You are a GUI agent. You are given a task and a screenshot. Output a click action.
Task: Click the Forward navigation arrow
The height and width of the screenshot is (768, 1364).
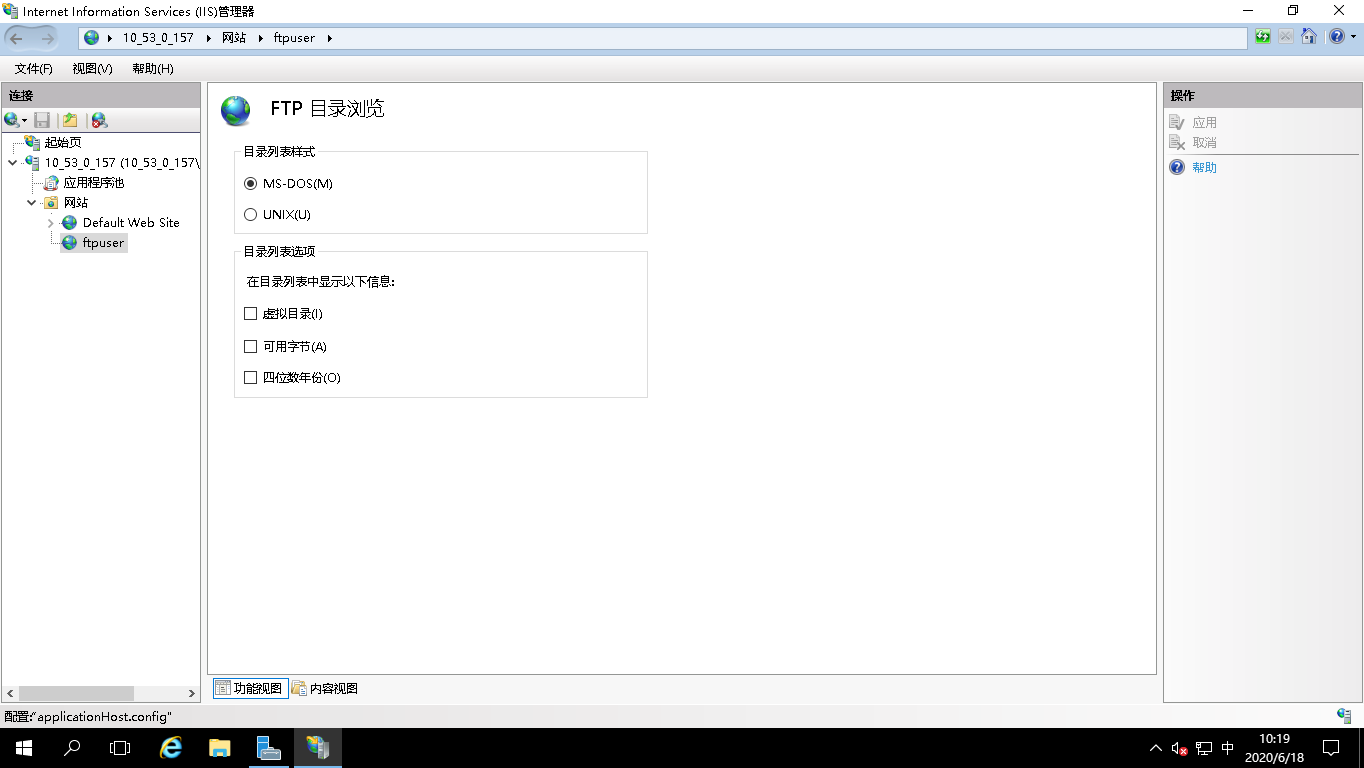coord(47,38)
